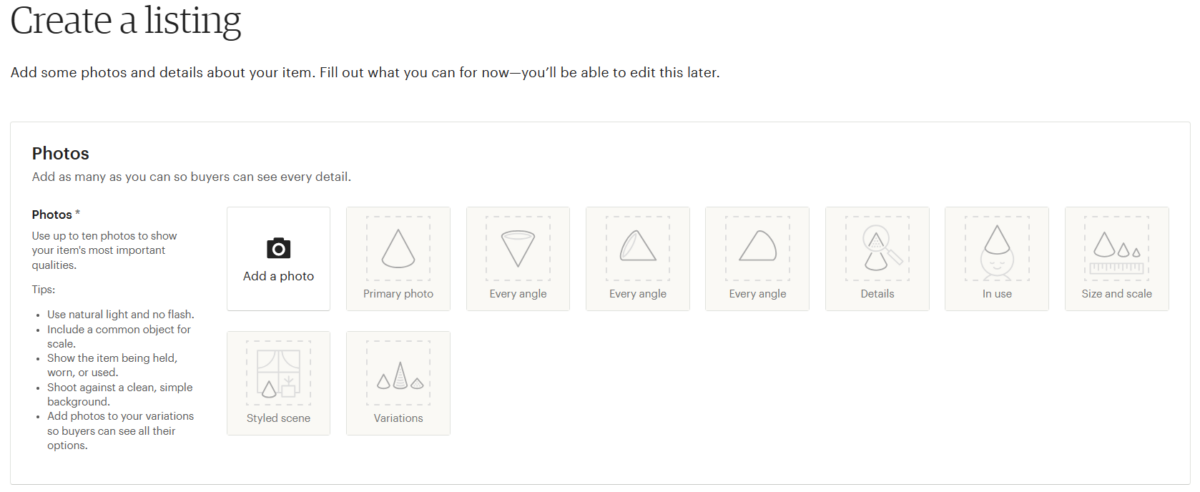
Task: Select the Primary photo cone placeholder
Action: tap(398, 247)
